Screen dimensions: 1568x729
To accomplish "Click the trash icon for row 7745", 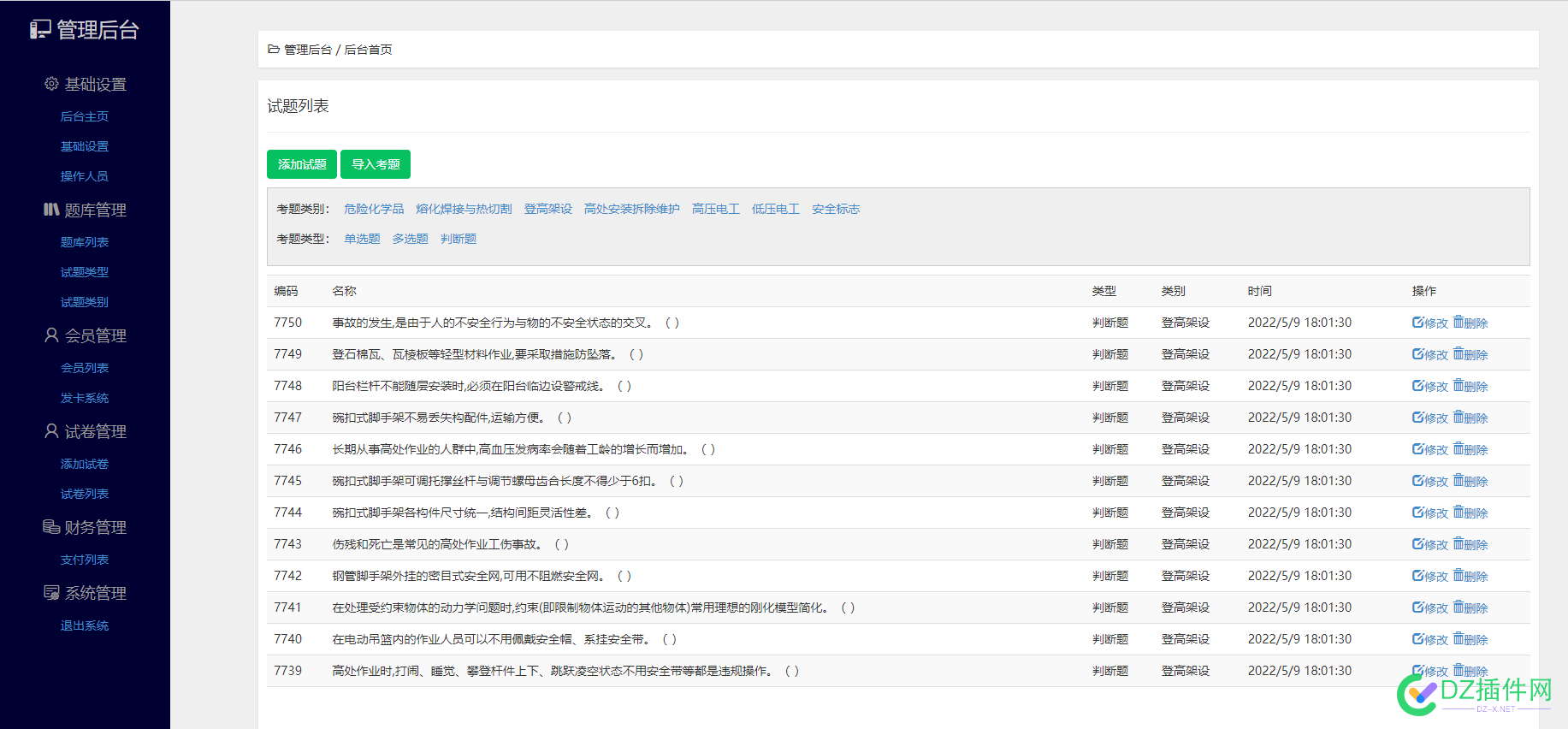I will (x=1459, y=480).
